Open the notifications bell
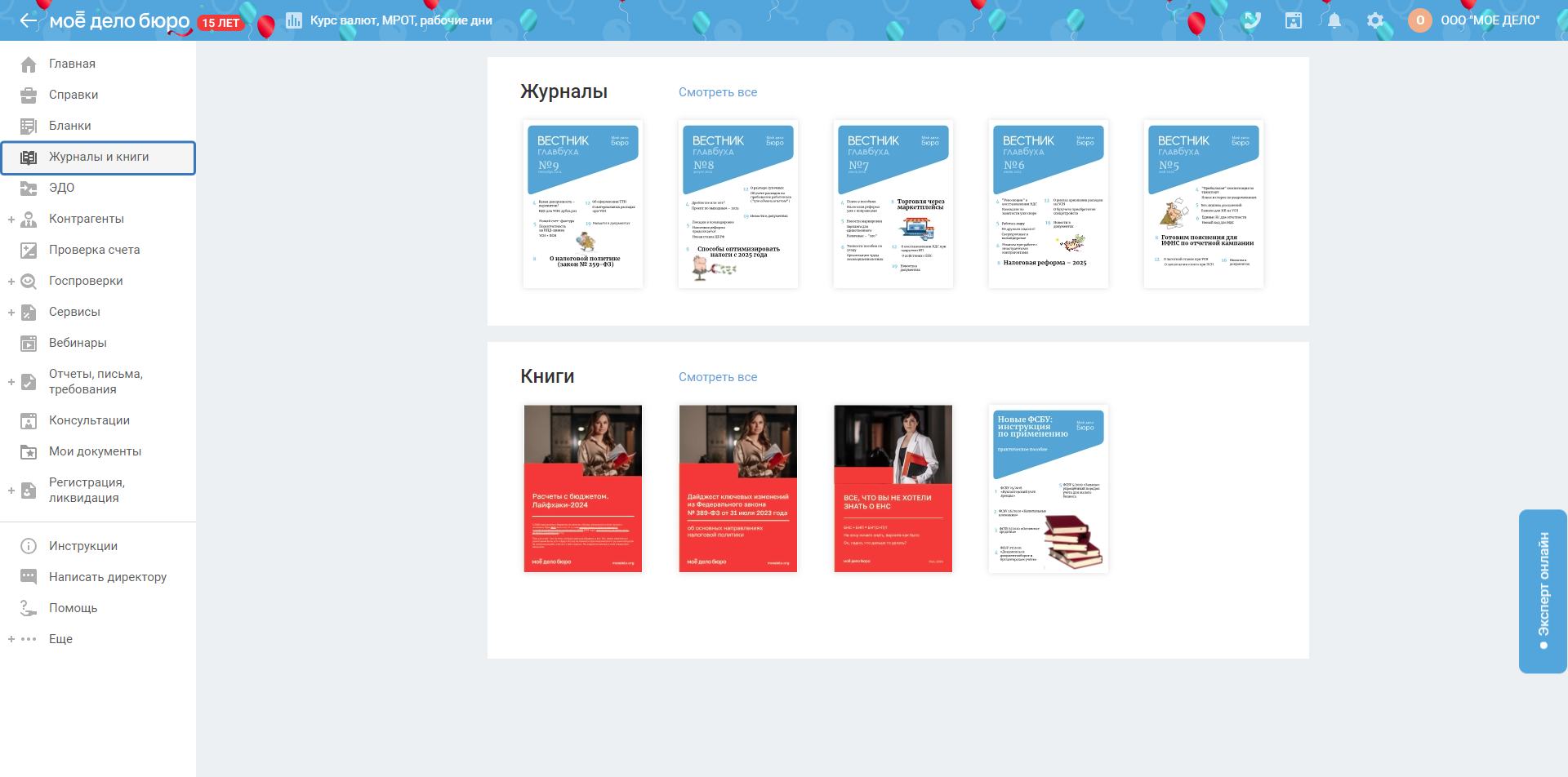This screenshot has height=777, width=1568. pos(1334,20)
